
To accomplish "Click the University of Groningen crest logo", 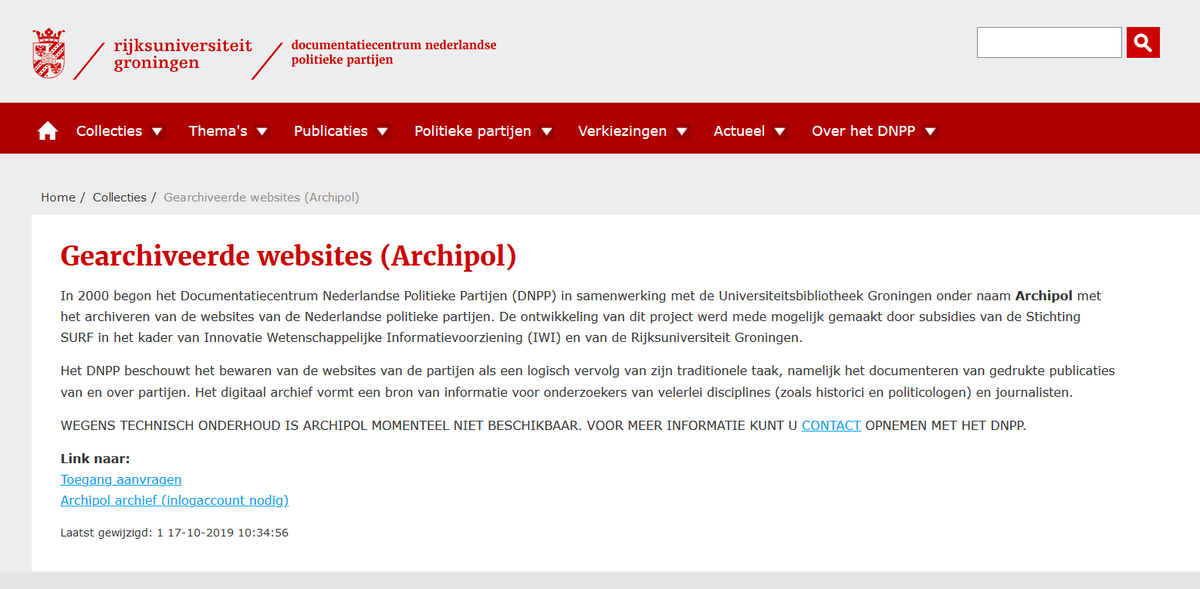I will [49, 54].
